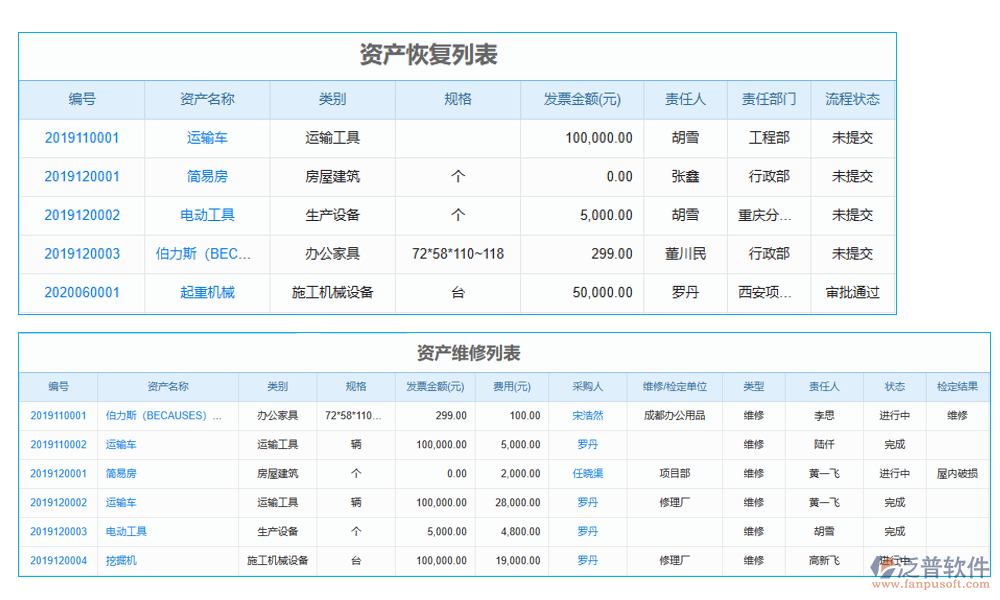Sort by 流程状态 column header
The height and width of the screenshot is (600, 1000).
point(852,99)
